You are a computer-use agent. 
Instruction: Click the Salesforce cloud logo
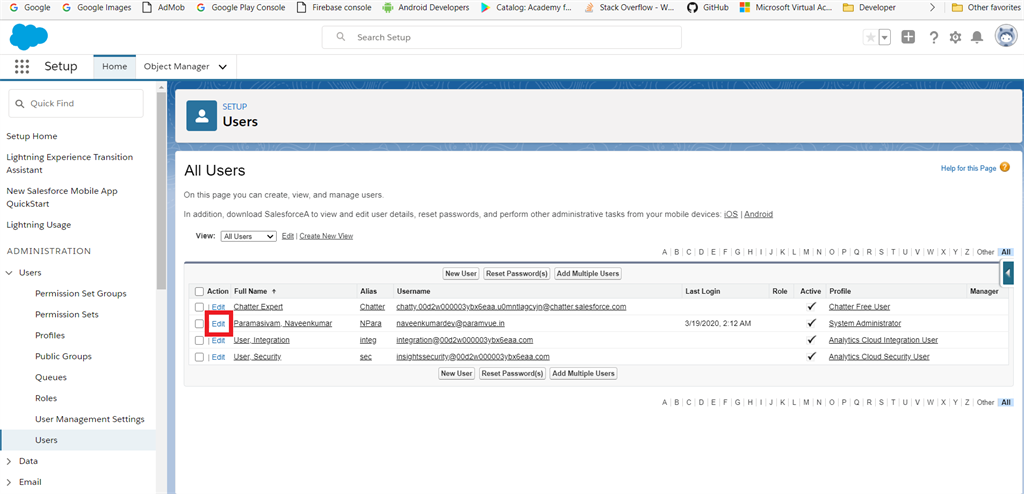29,37
